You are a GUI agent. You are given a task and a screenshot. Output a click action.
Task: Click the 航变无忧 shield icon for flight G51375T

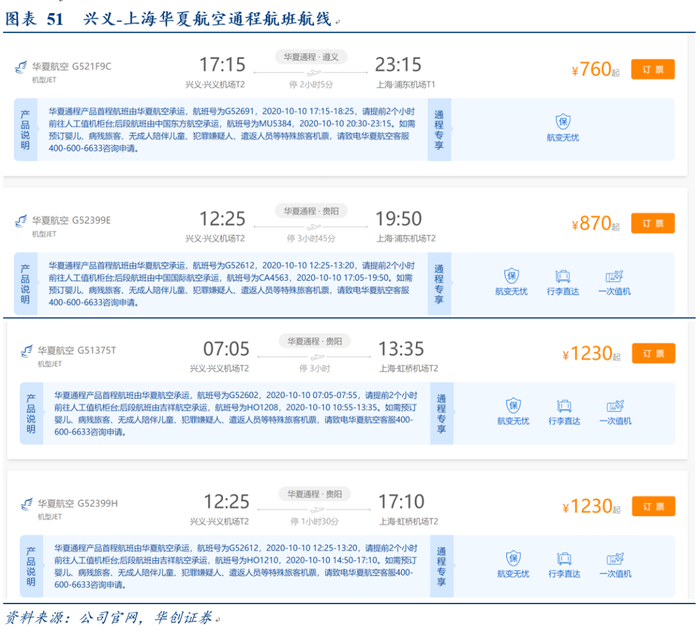coord(513,405)
